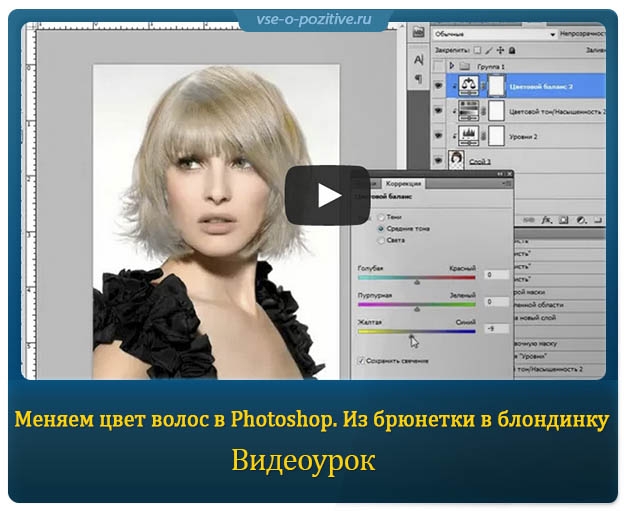
Task: Click the title "Меняем цвет волос в Photoshop"
Action: [173, 419]
